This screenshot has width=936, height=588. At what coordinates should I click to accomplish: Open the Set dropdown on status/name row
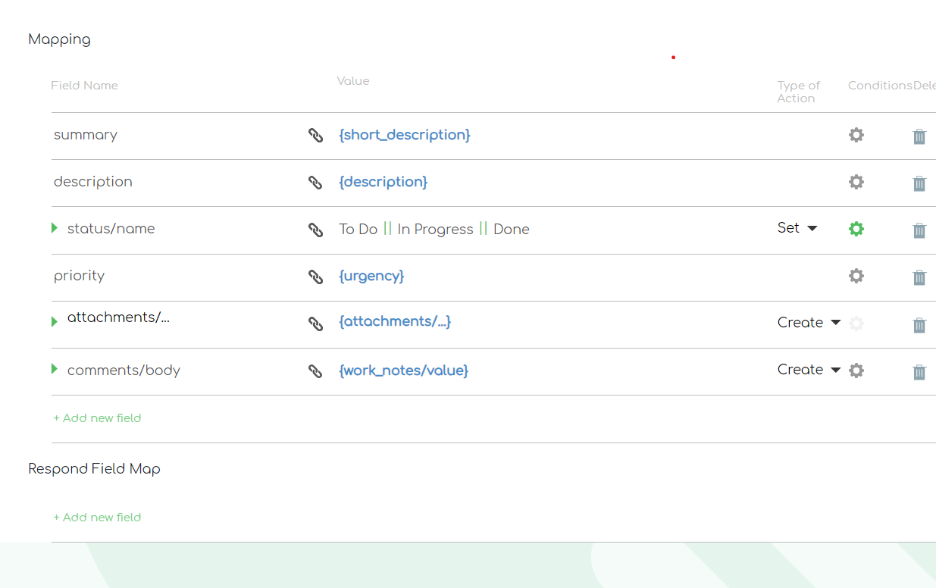coord(796,228)
